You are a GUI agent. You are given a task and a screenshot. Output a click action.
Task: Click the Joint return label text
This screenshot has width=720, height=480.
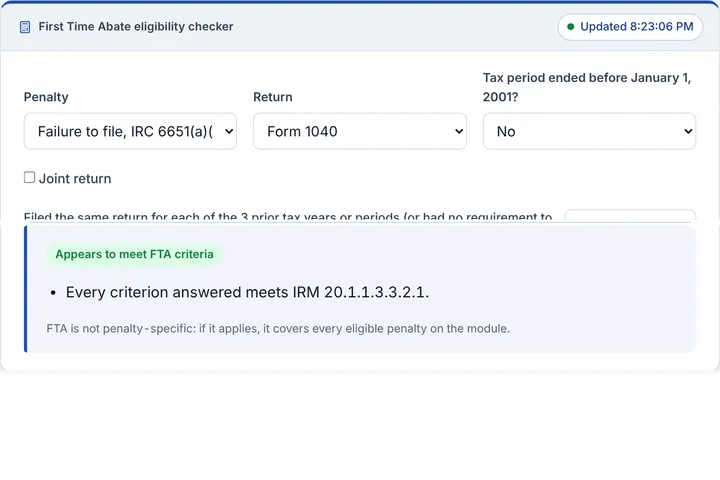[x=75, y=178]
